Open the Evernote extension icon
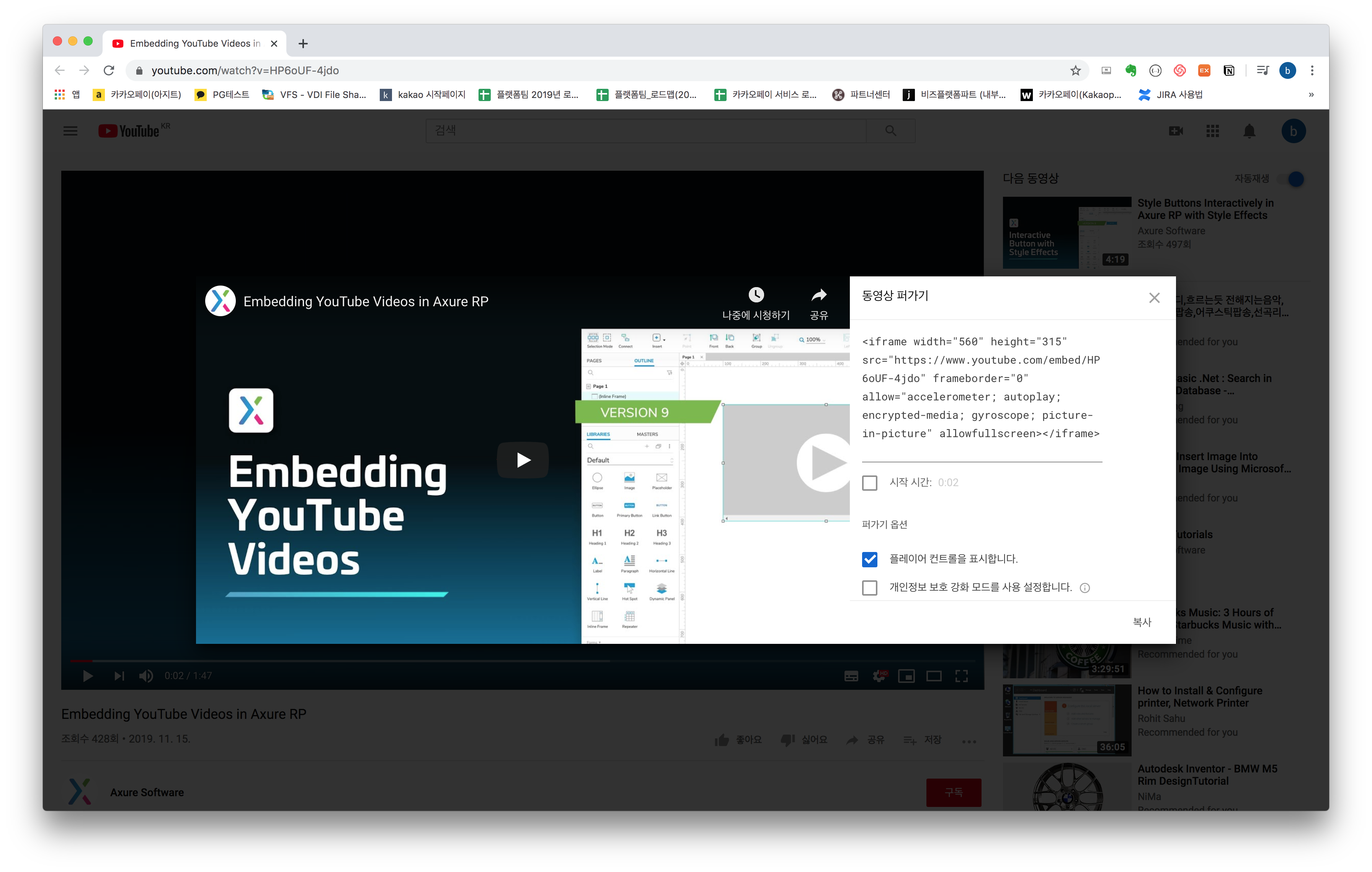The width and height of the screenshot is (1372, 872). (1130, 71)
